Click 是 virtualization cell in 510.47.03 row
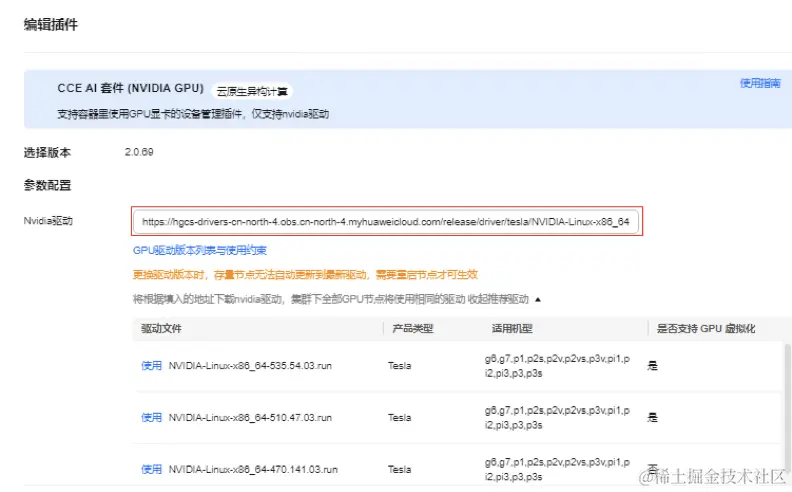This screenshot has width=792, height=492. click(653, 417)
